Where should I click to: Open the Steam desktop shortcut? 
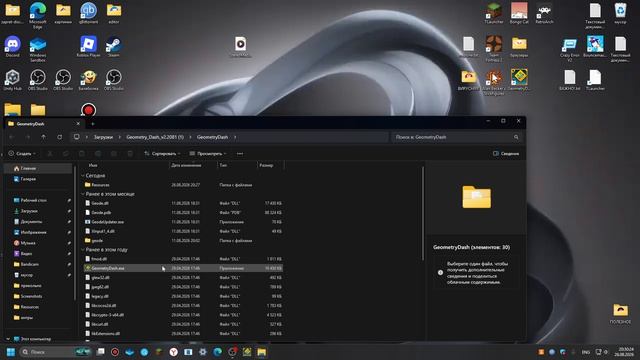(x=113, y=47)
